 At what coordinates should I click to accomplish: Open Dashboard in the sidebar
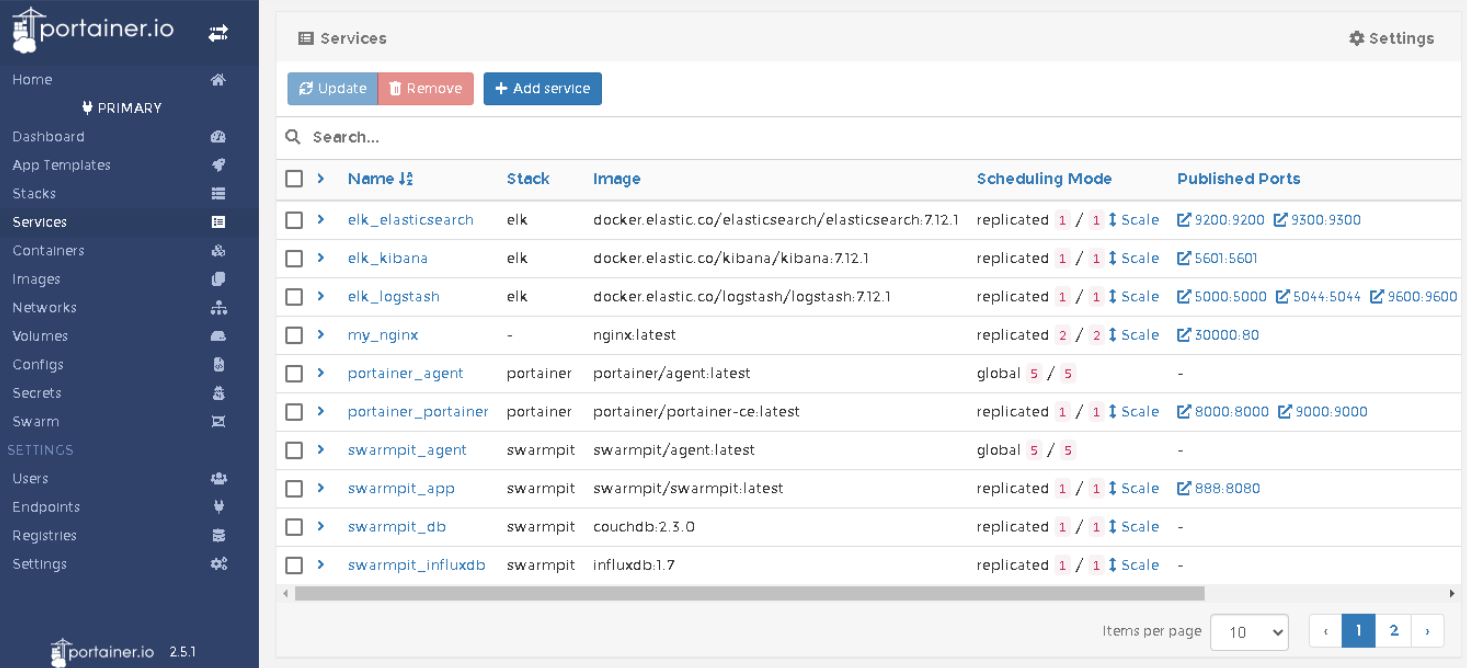point(48,137)
